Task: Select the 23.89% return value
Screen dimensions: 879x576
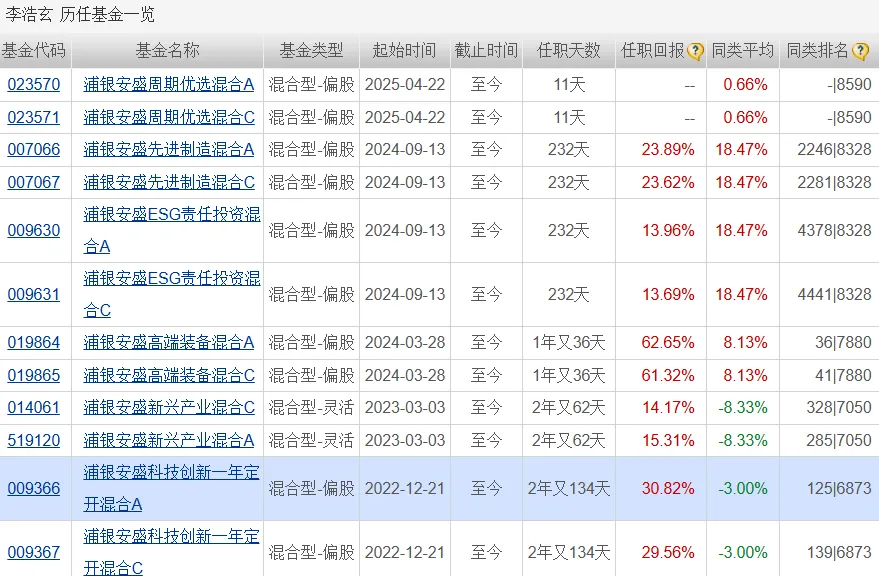Action: point(668,150)
